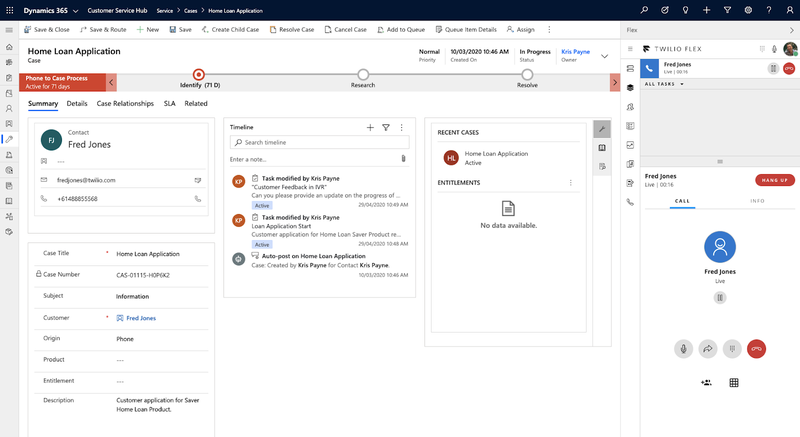This screenshot has height=437, width=800.
Task: Click the attachment paperclip in the note box
Action: [x=403, y=159]
